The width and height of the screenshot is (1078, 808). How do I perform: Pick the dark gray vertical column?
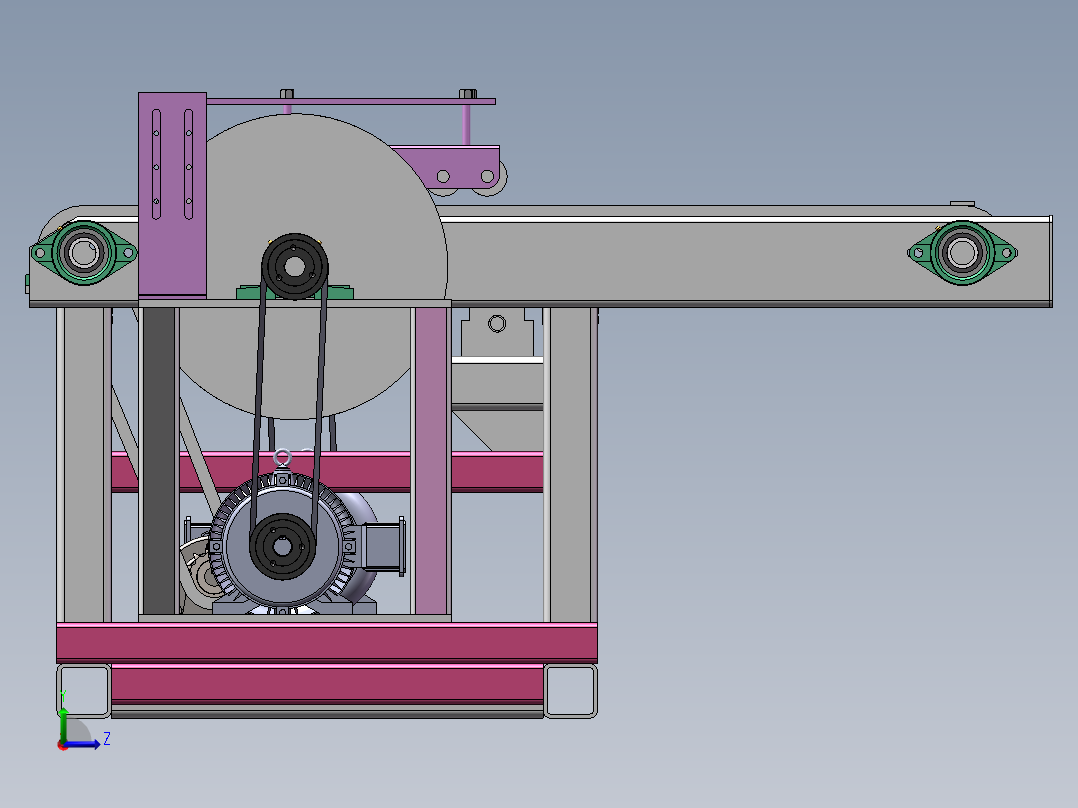159,461
